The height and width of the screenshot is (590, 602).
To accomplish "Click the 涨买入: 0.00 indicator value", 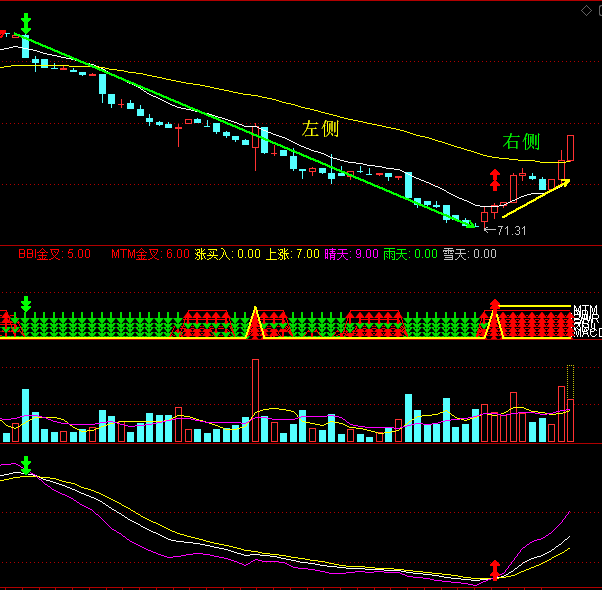I will [228, 254].
